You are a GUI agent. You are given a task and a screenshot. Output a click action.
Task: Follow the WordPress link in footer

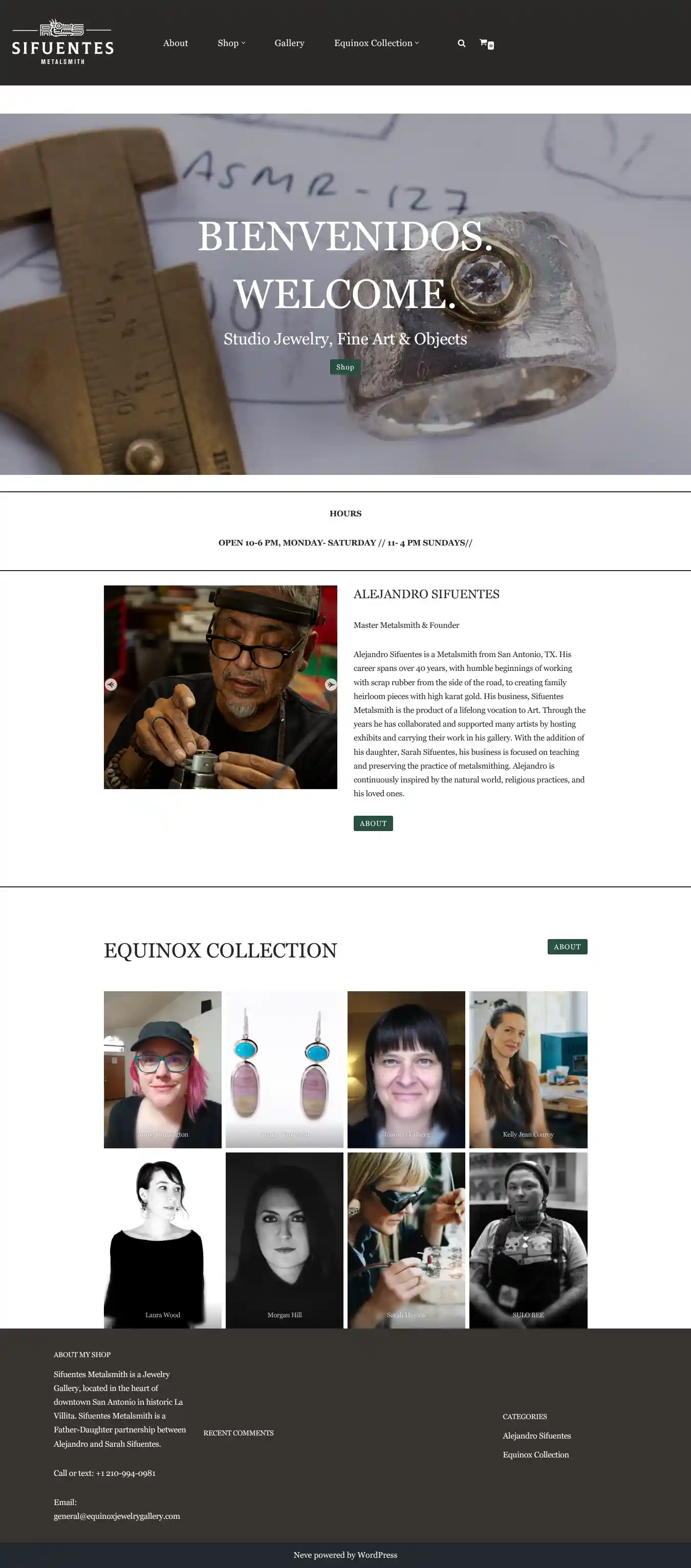(x=377, y=1555)
